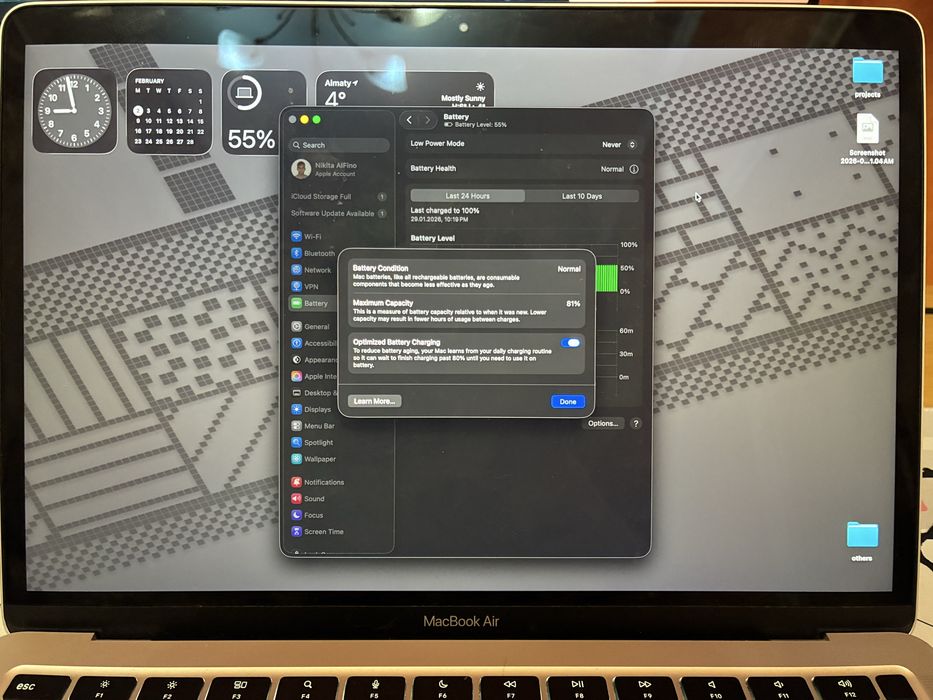
Task: Open the VPN sidebar item
Action: (305, 286)
